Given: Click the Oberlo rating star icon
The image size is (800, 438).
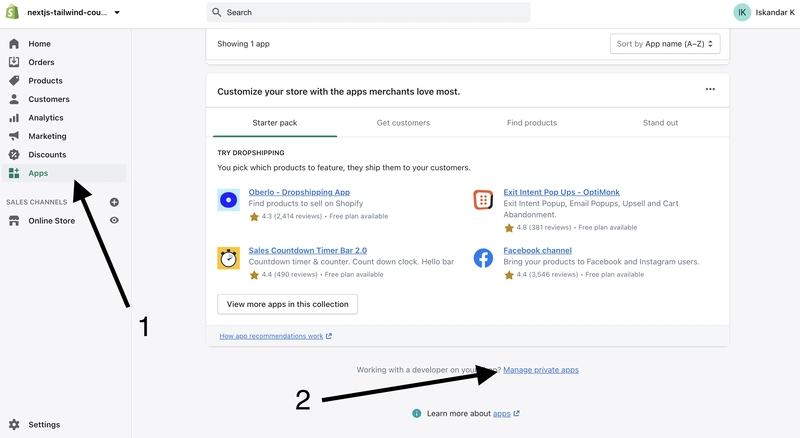Looking at the screenshot, I should pyautogui.click(x=254, y=216).
